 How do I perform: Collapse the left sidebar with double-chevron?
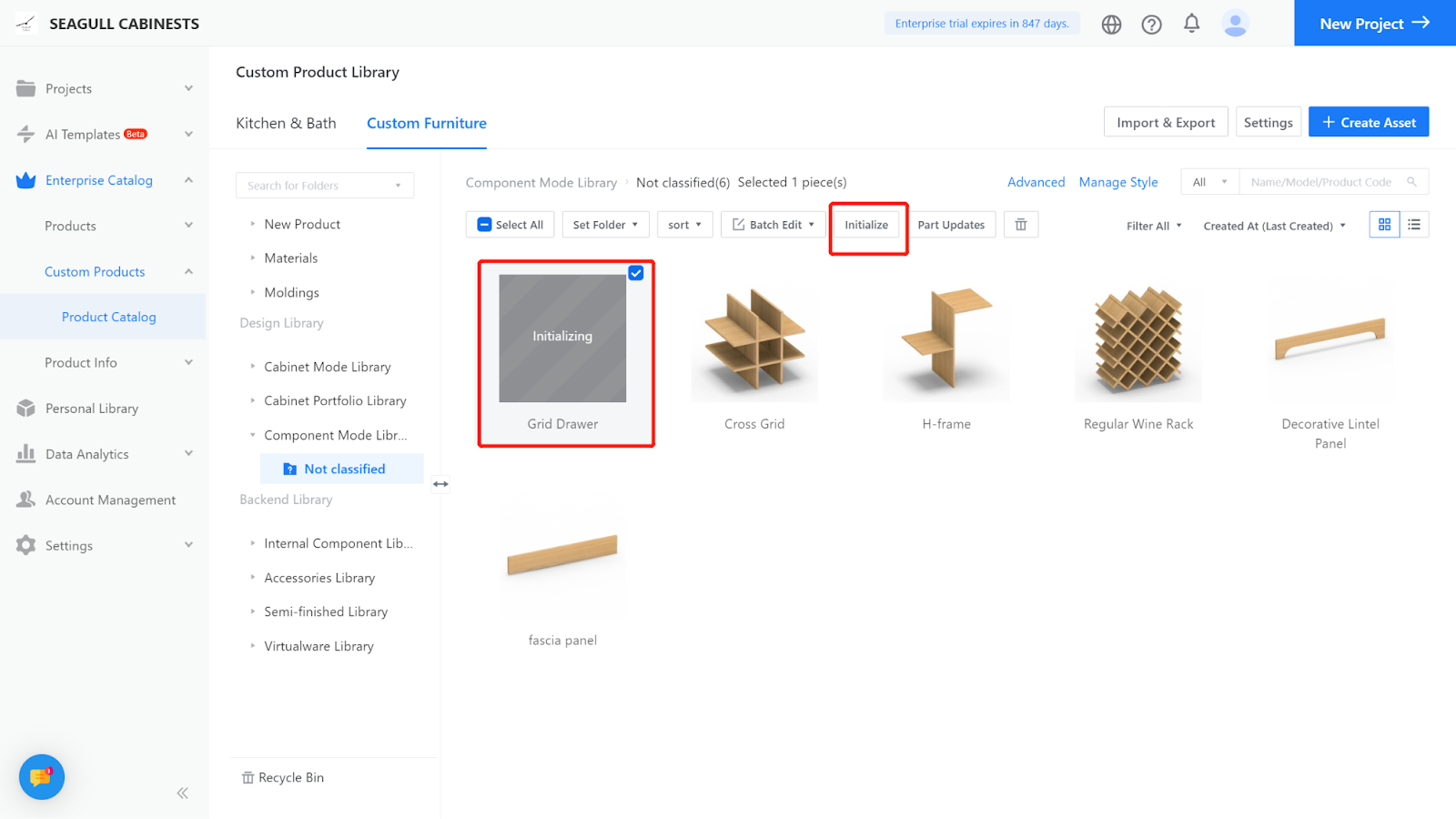[183, 793]
